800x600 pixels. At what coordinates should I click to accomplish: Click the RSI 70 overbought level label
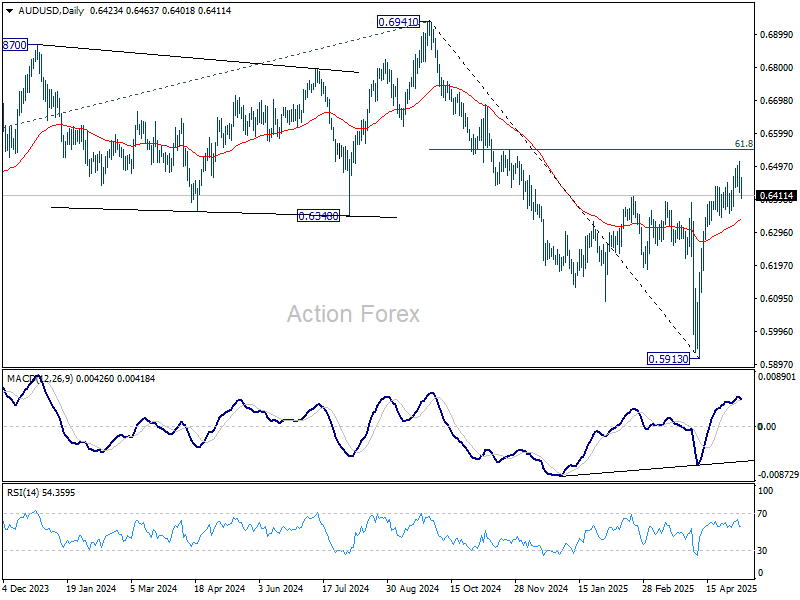762,514
